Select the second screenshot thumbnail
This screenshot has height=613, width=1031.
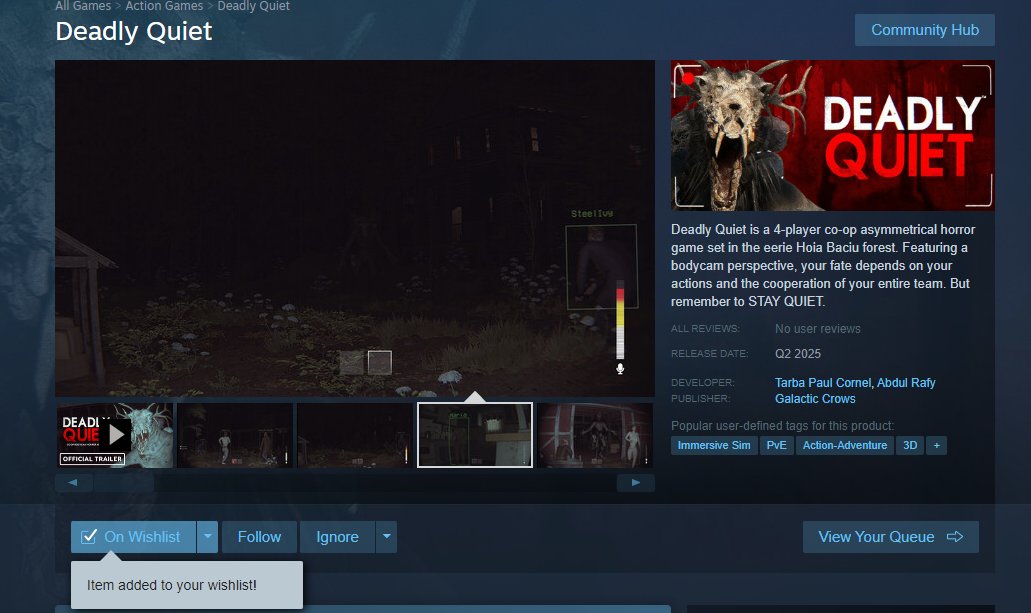(235, 435)
